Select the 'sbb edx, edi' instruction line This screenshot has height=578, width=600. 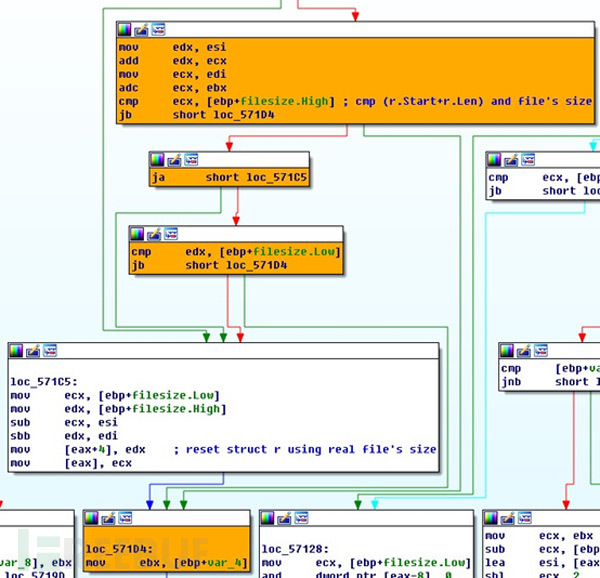coord(64,436)
